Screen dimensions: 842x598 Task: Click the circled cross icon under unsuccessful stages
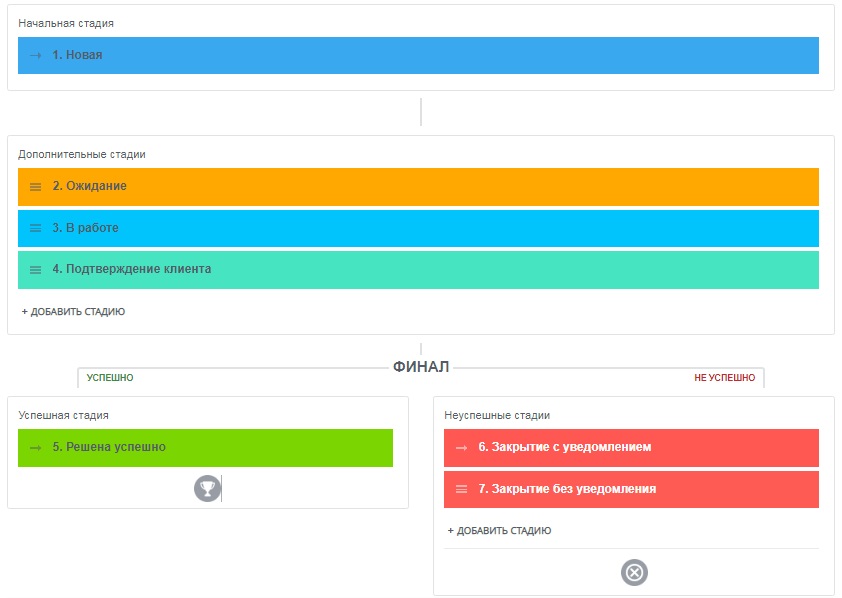click(634, 572)
